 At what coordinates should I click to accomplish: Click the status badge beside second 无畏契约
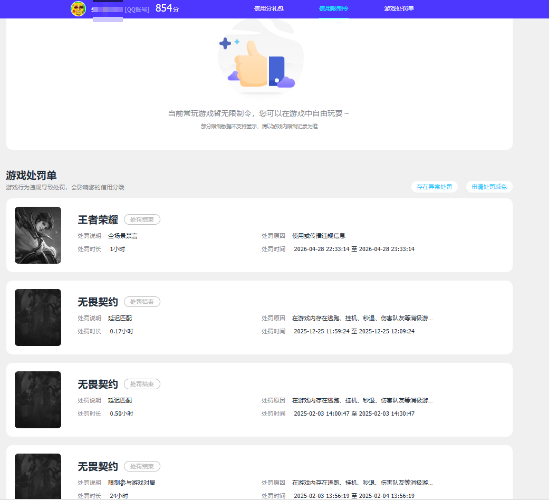(x=142, y=384)
